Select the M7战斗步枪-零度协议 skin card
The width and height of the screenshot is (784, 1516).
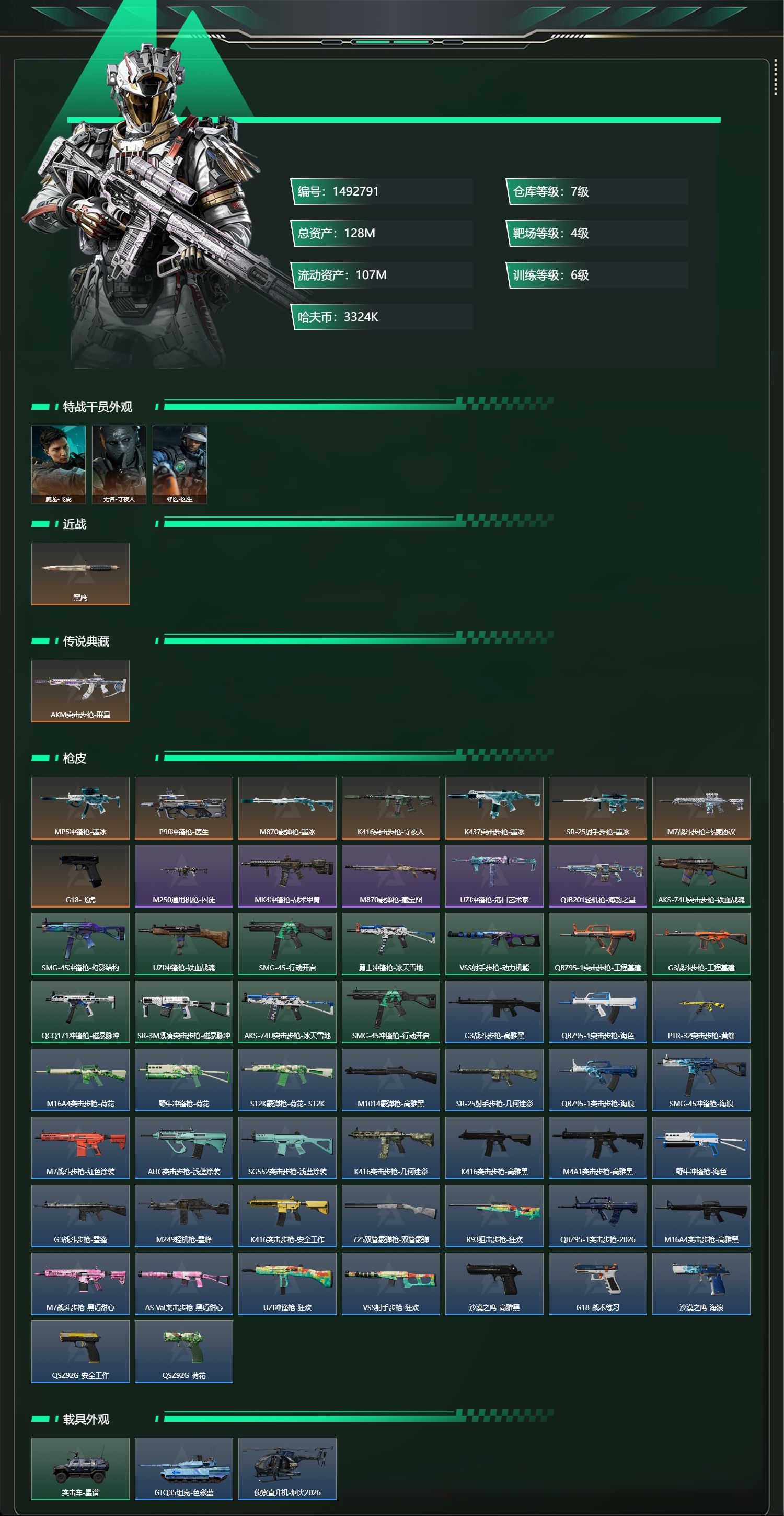pos(701,808)
